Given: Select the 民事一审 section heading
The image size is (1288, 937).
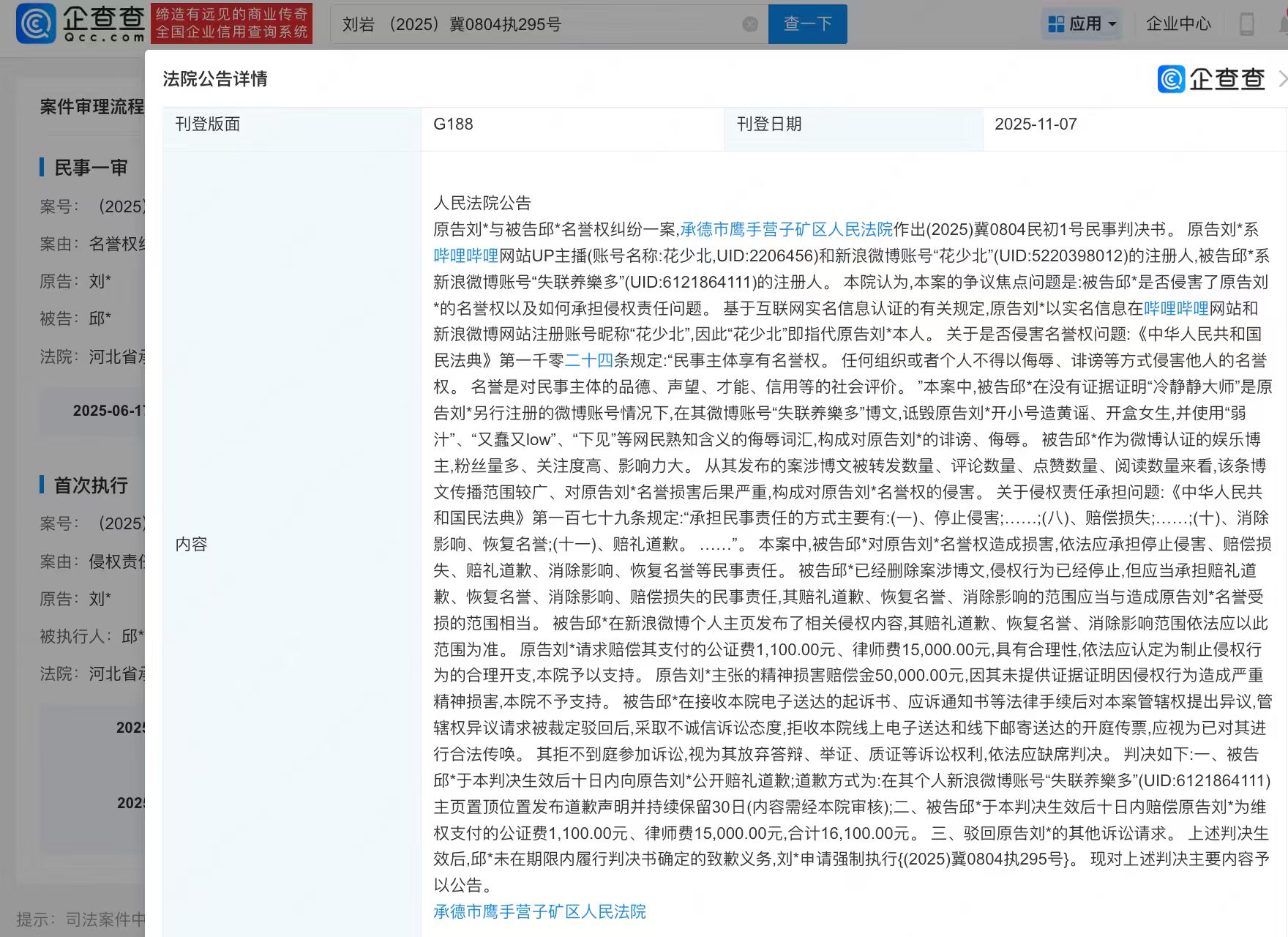Looking at the screenshot, I should point(91,168).
